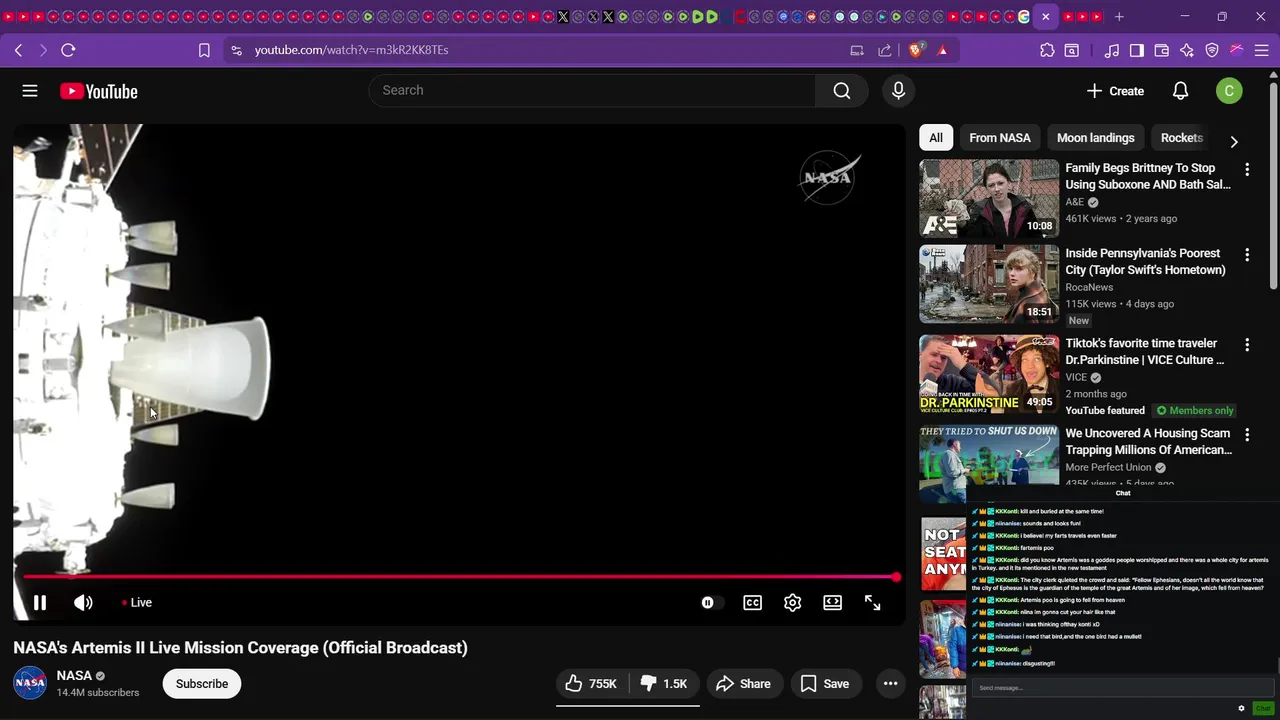The image size is (1280, 720).
Task: Click the chat overlay scrollbar
Action: click(1277, 666)
